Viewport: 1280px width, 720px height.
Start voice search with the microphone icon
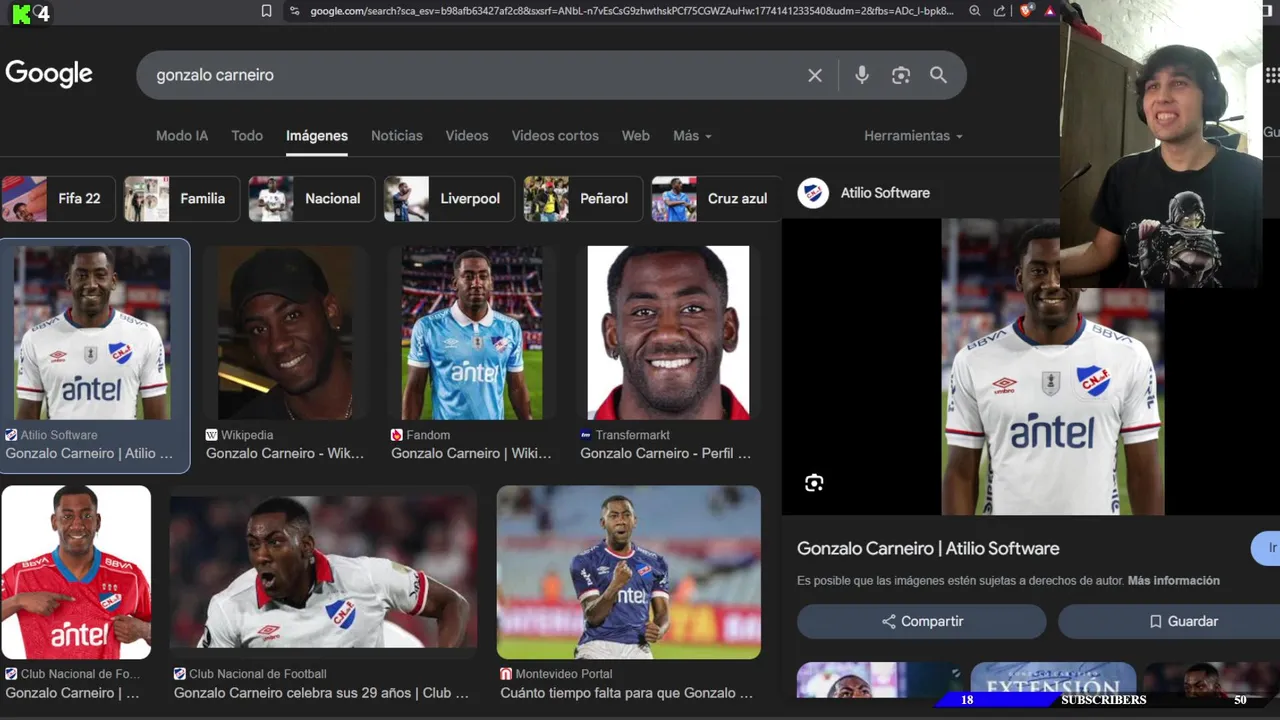pyautogui.click(x=862, y=75)
